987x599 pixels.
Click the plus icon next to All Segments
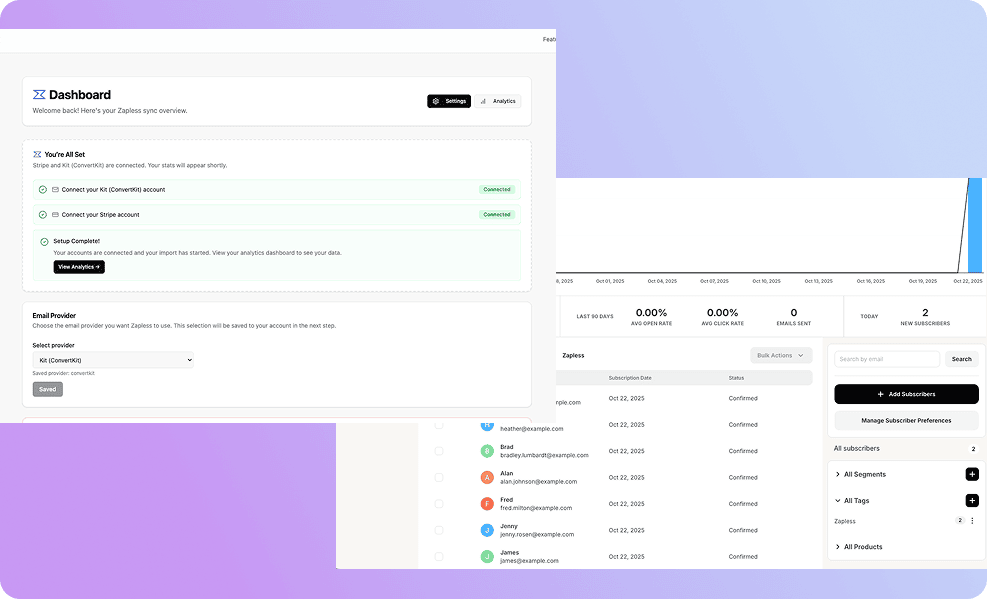972,474
